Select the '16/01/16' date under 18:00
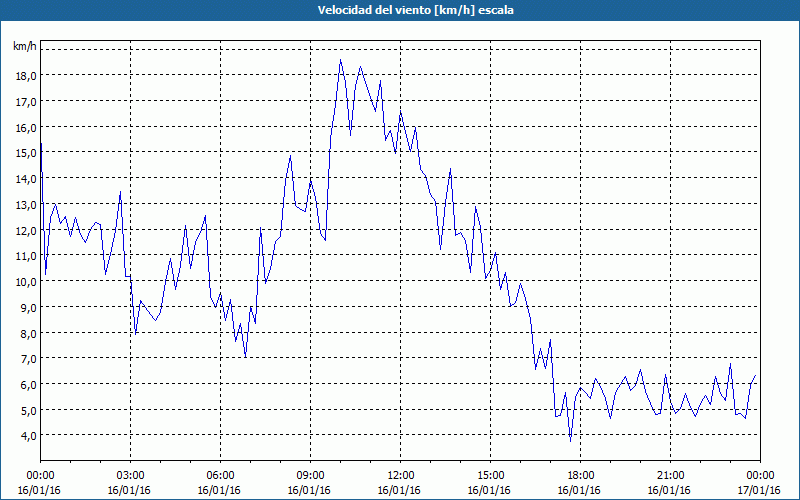The width and height of the screenshot is (800, 500). tap(579, 490)
